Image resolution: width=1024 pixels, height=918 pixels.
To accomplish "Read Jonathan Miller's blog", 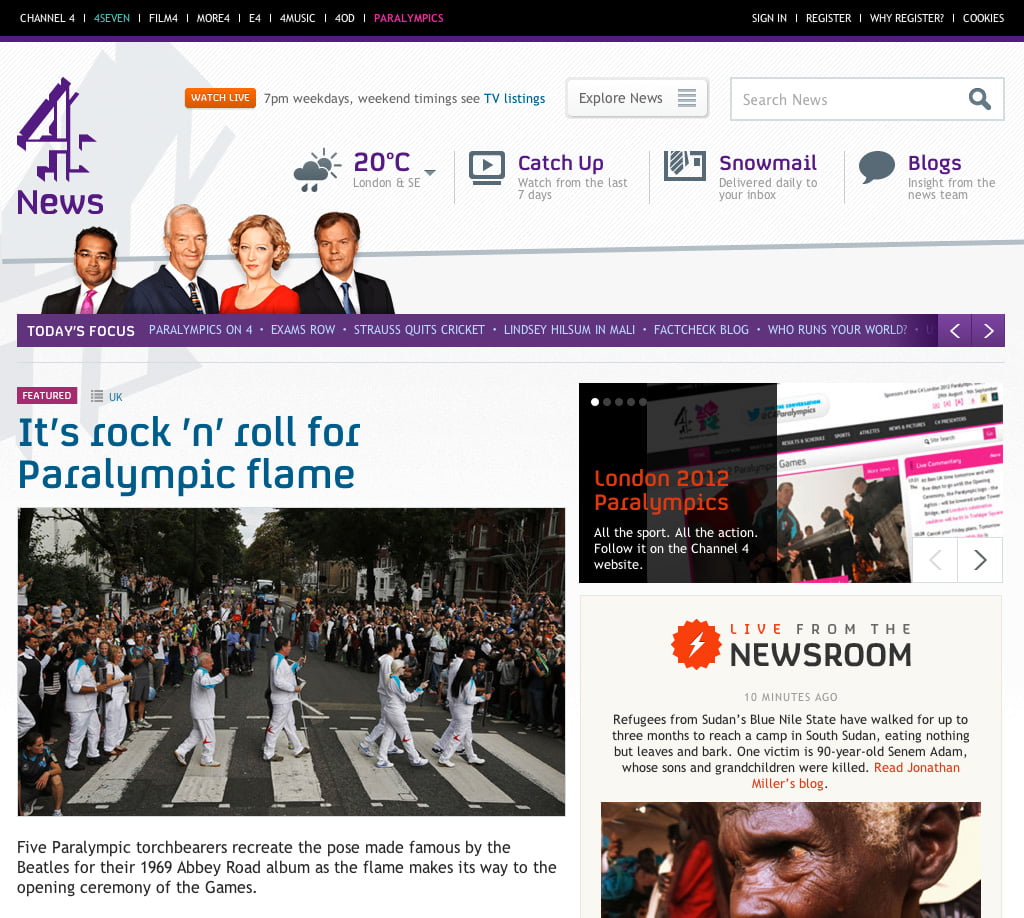I will pos(917,768).
